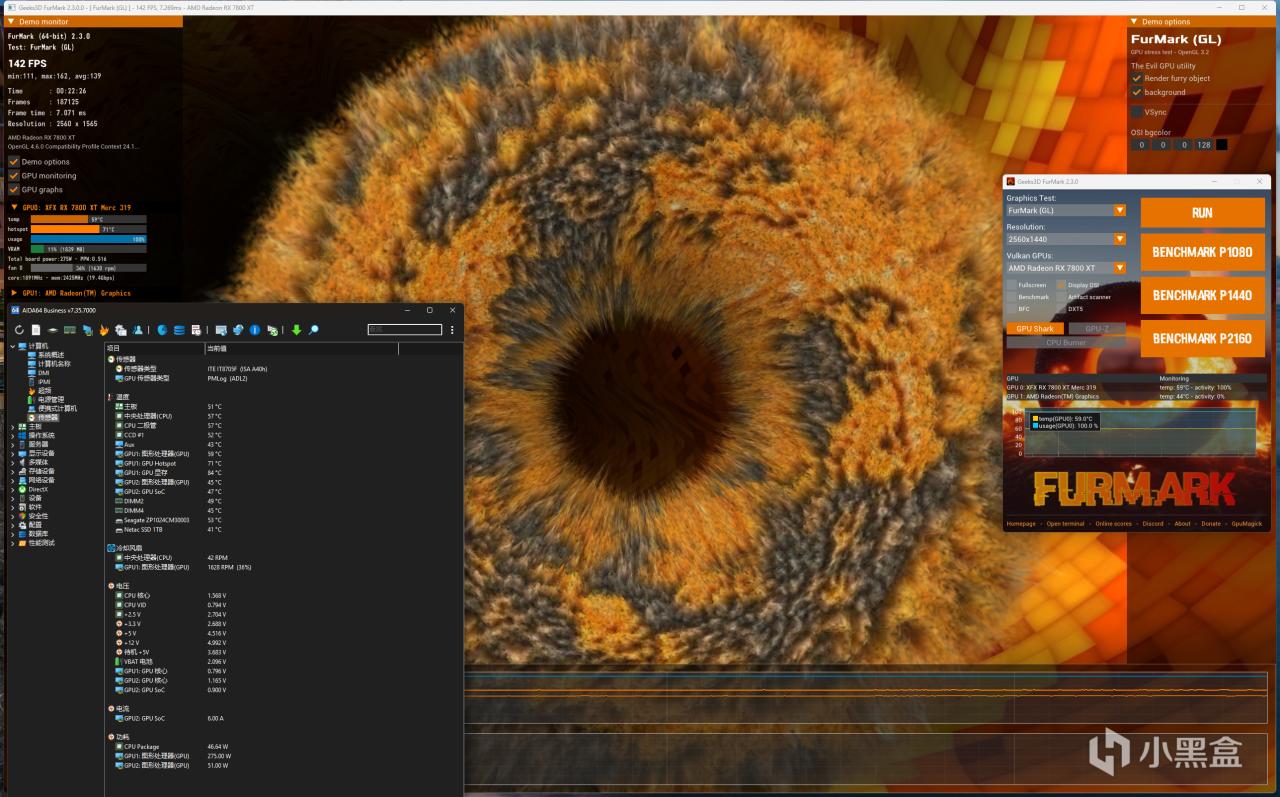Open the database stack icon in AIDA64 toolbar
Viewport: 1280px width, 797px height.
click(179, 330)
